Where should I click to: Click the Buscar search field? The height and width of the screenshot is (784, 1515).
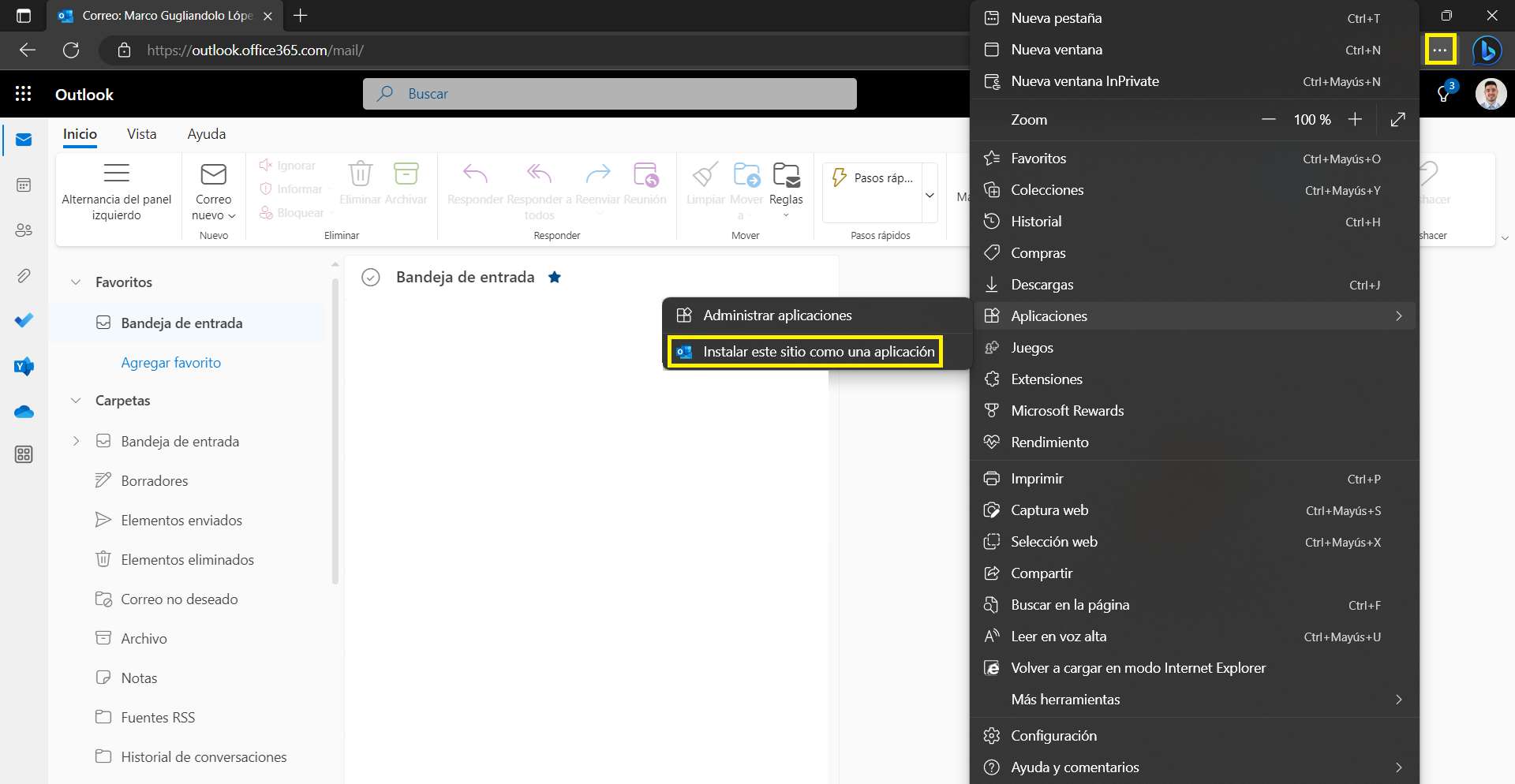pos(610,94)
